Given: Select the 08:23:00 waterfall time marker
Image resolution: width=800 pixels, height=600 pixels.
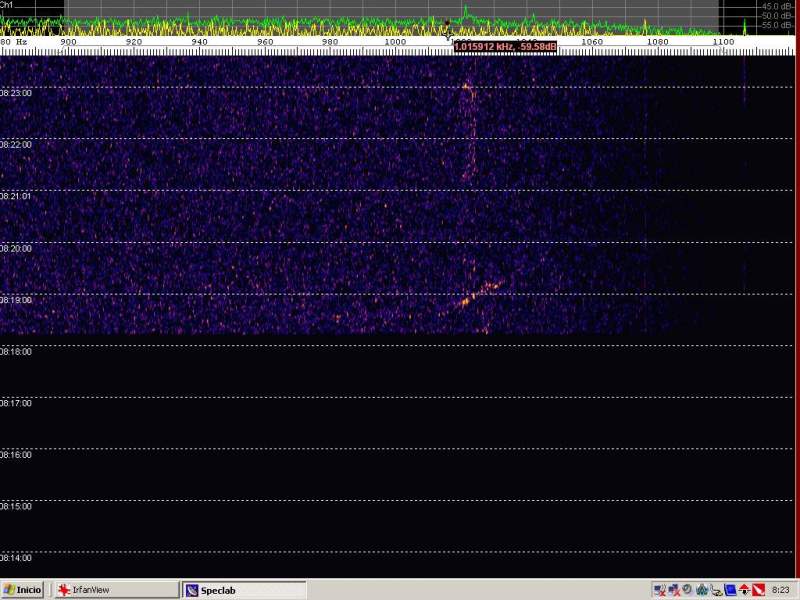Looking at the screenshot, I should pos(16,93).
